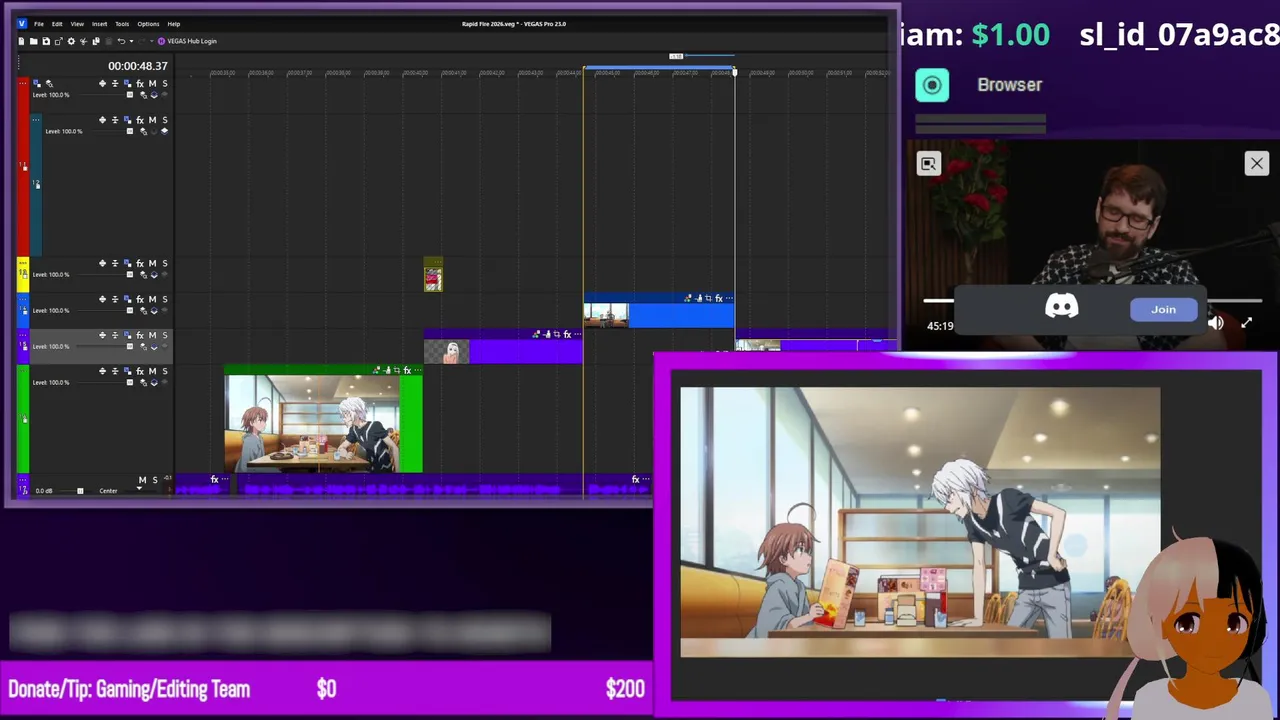This screenshot has width=1280, height=720.
Task: Create a new project via toolbar icon
Action: (21, 41)
